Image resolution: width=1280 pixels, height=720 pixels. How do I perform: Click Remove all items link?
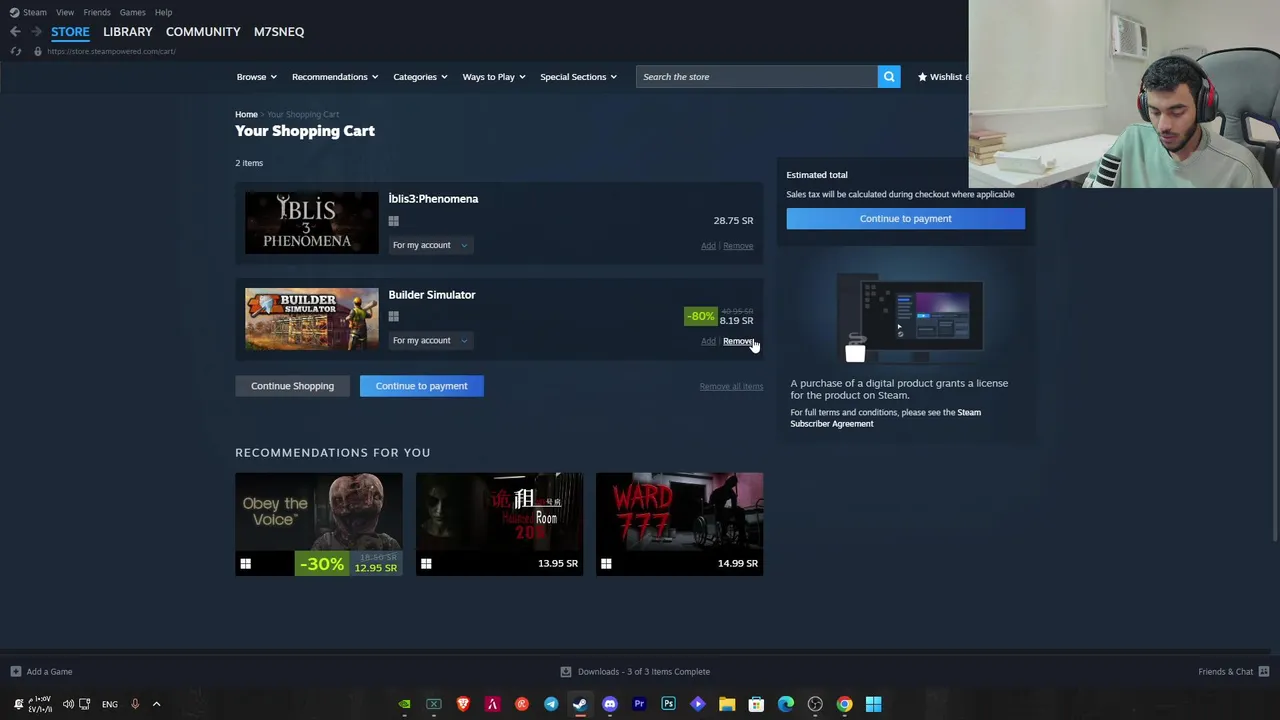pyautogui.click(x=731, y=387)
